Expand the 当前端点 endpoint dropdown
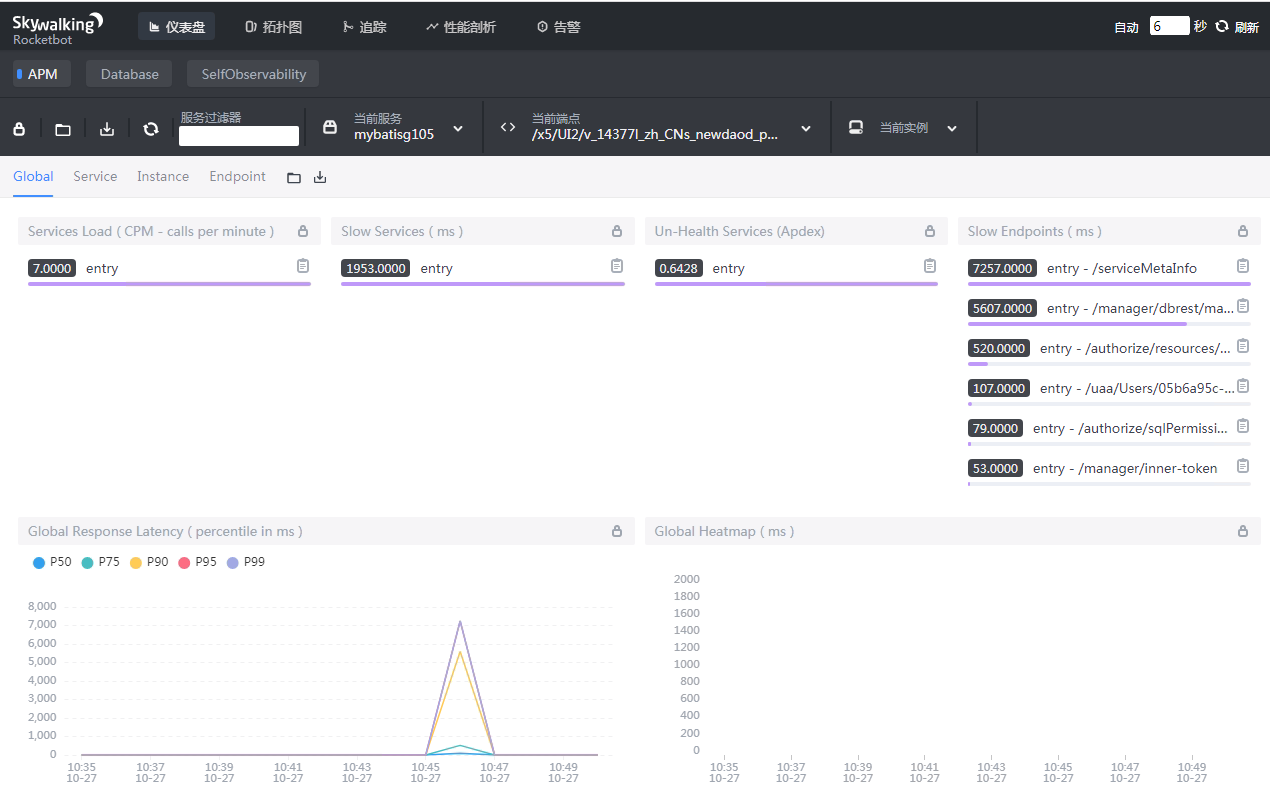The image size is (1270, 806). (806, 128)
